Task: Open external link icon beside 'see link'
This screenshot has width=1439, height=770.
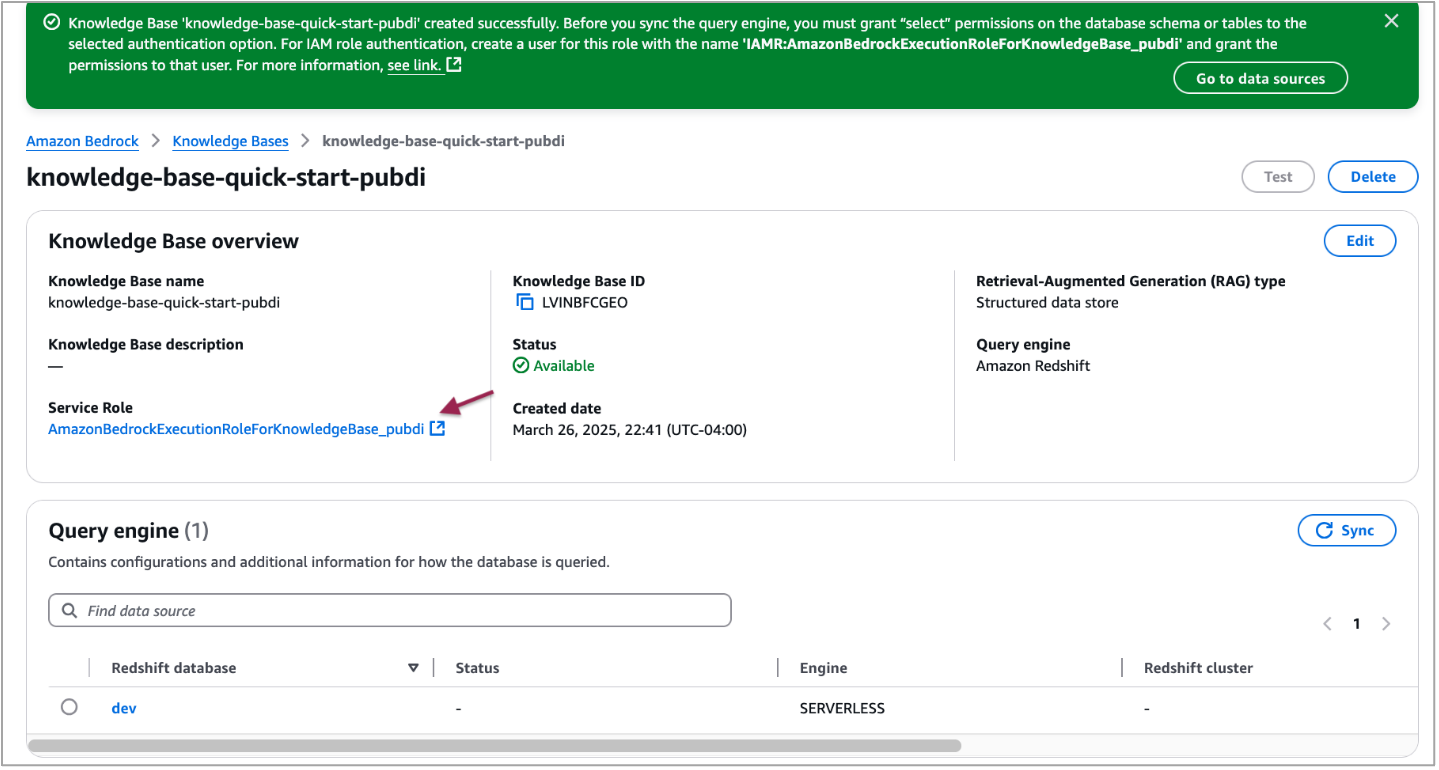Action: (x=454, y=65)
